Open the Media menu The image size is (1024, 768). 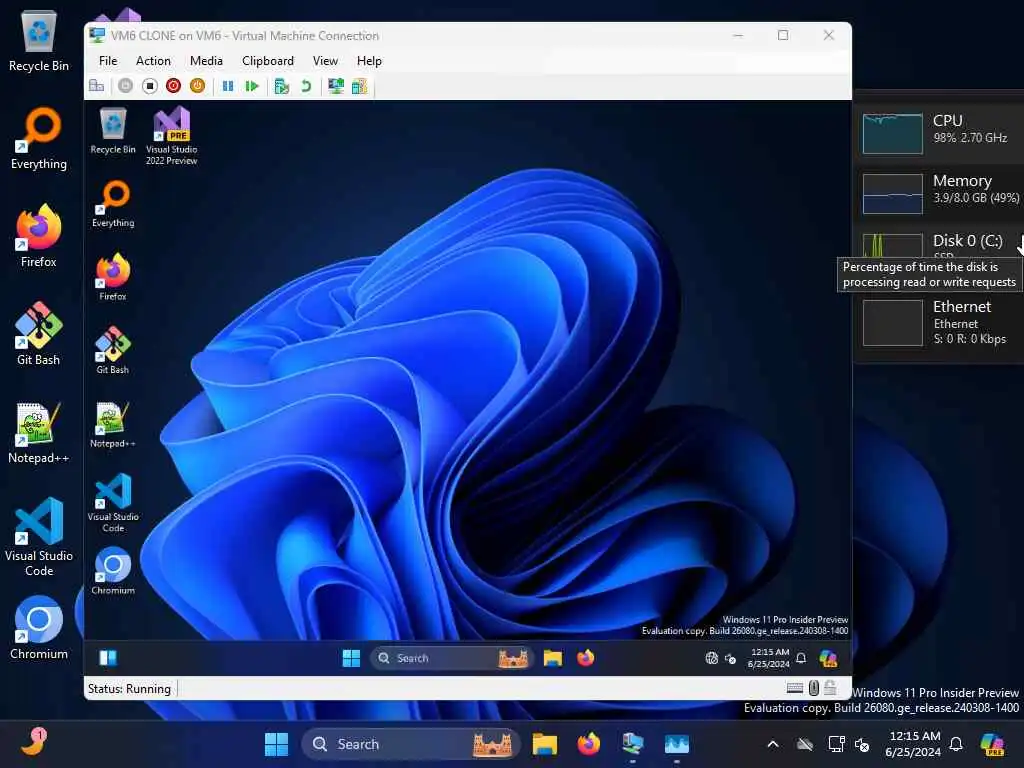coord(206,61)
